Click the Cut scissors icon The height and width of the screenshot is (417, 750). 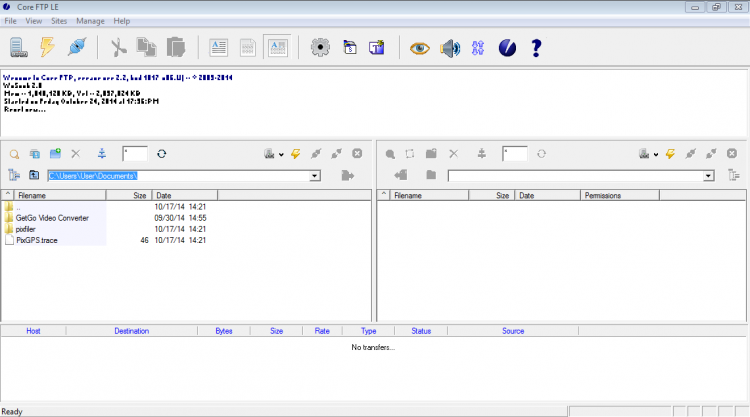(x=118, y=47)
